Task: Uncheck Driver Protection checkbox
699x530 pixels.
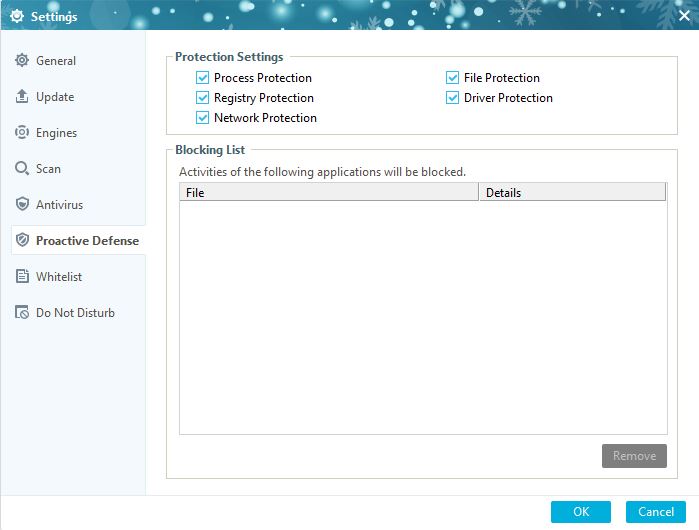Action: pyautogui.click(x=452, y=98)
